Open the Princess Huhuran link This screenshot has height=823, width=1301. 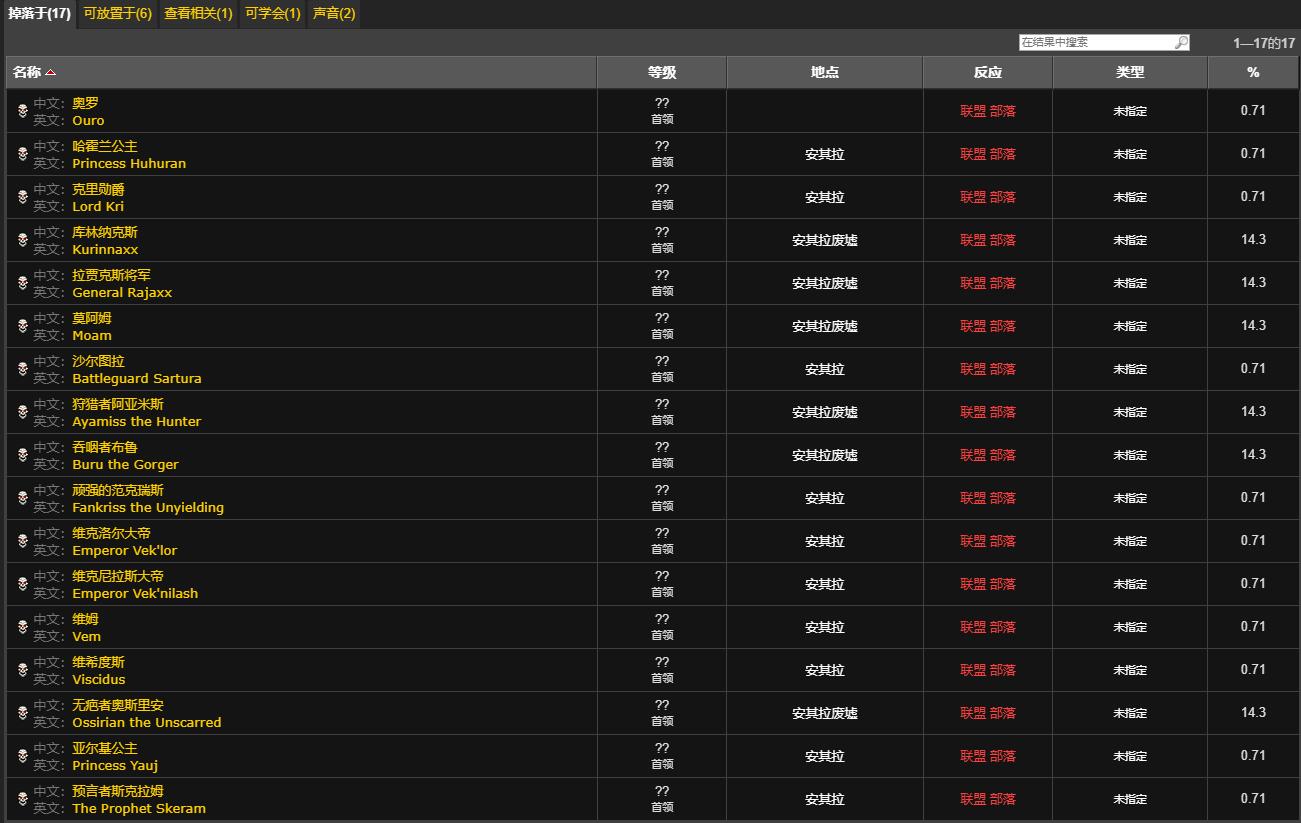(129, 163)
